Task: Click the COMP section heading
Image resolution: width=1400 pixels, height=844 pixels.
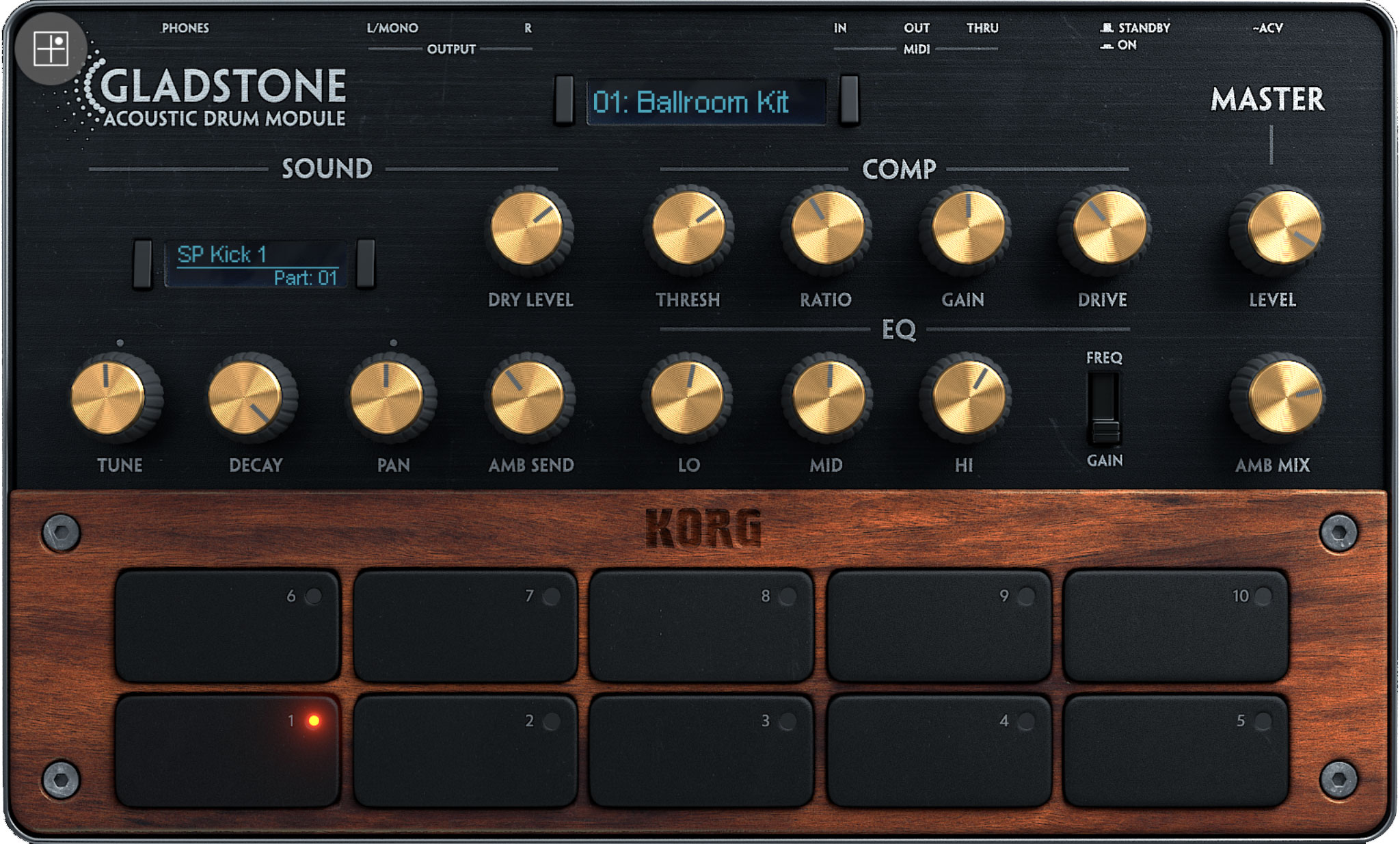Action: point(899,169)
